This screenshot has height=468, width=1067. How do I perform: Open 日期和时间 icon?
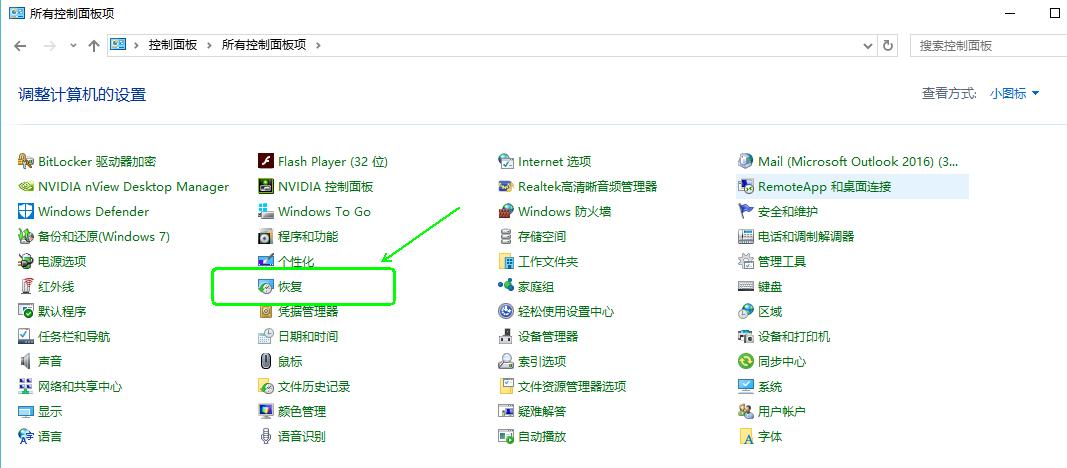click(x=266, y=336)
